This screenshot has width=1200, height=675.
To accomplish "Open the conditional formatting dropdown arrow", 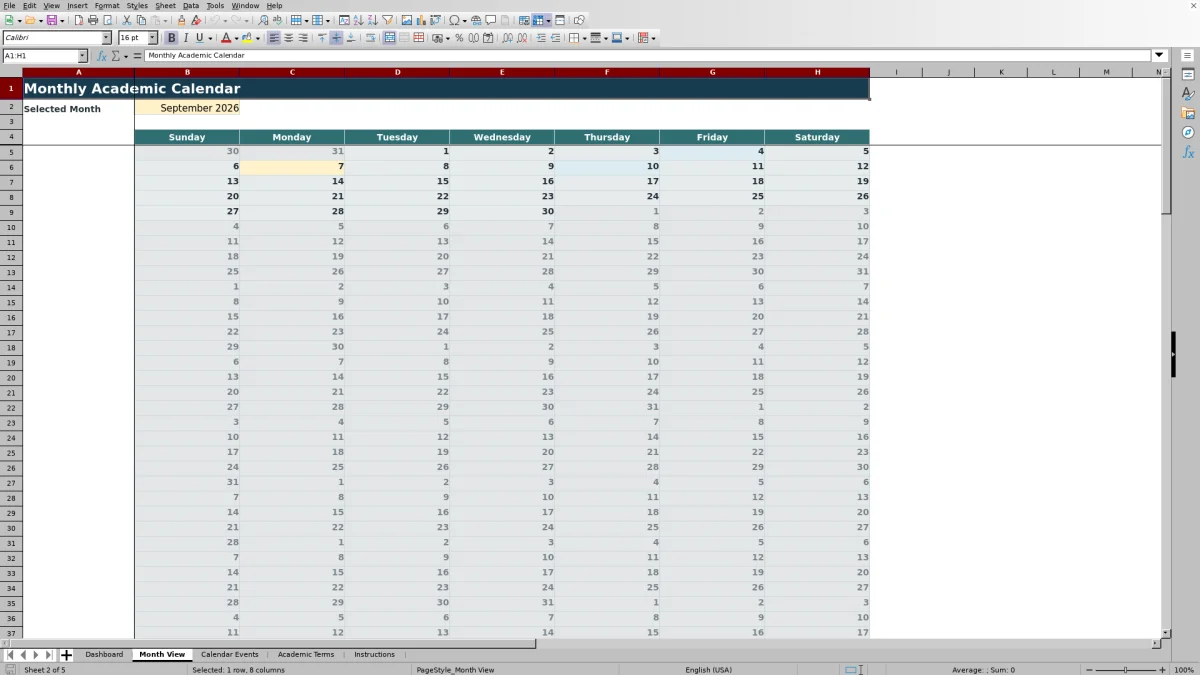I will (x=653, y=38).
